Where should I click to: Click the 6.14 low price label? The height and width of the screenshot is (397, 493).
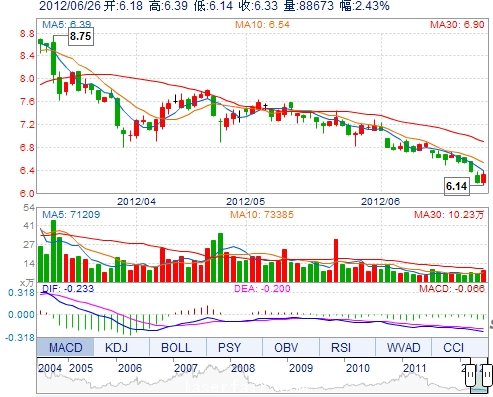pyautogui.click(x=457, y=186)
